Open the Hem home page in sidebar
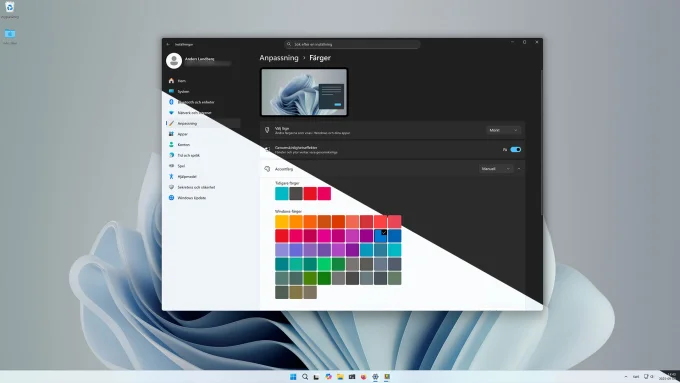680x383 pixels. click(203, 81)
